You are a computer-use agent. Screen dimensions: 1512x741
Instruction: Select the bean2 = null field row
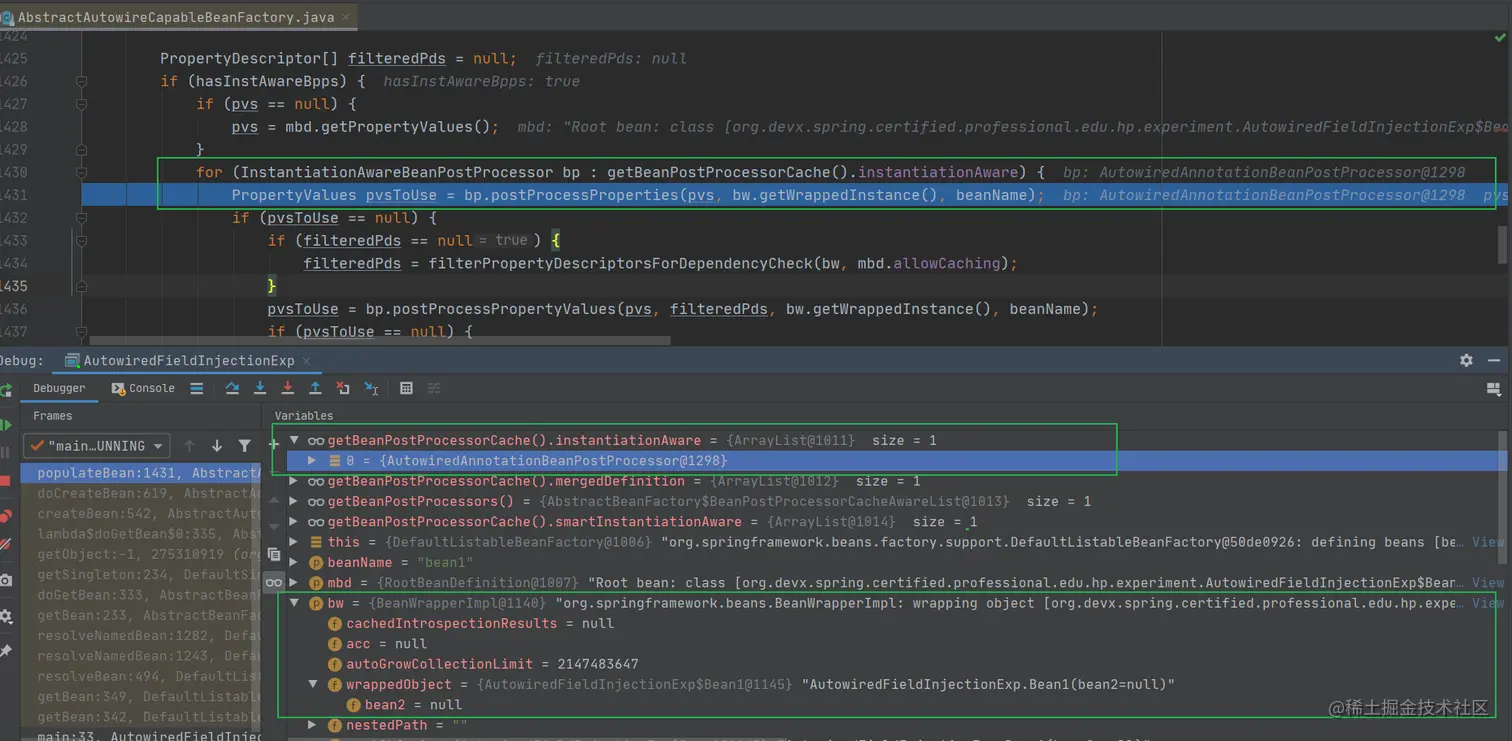pos(895,705)
